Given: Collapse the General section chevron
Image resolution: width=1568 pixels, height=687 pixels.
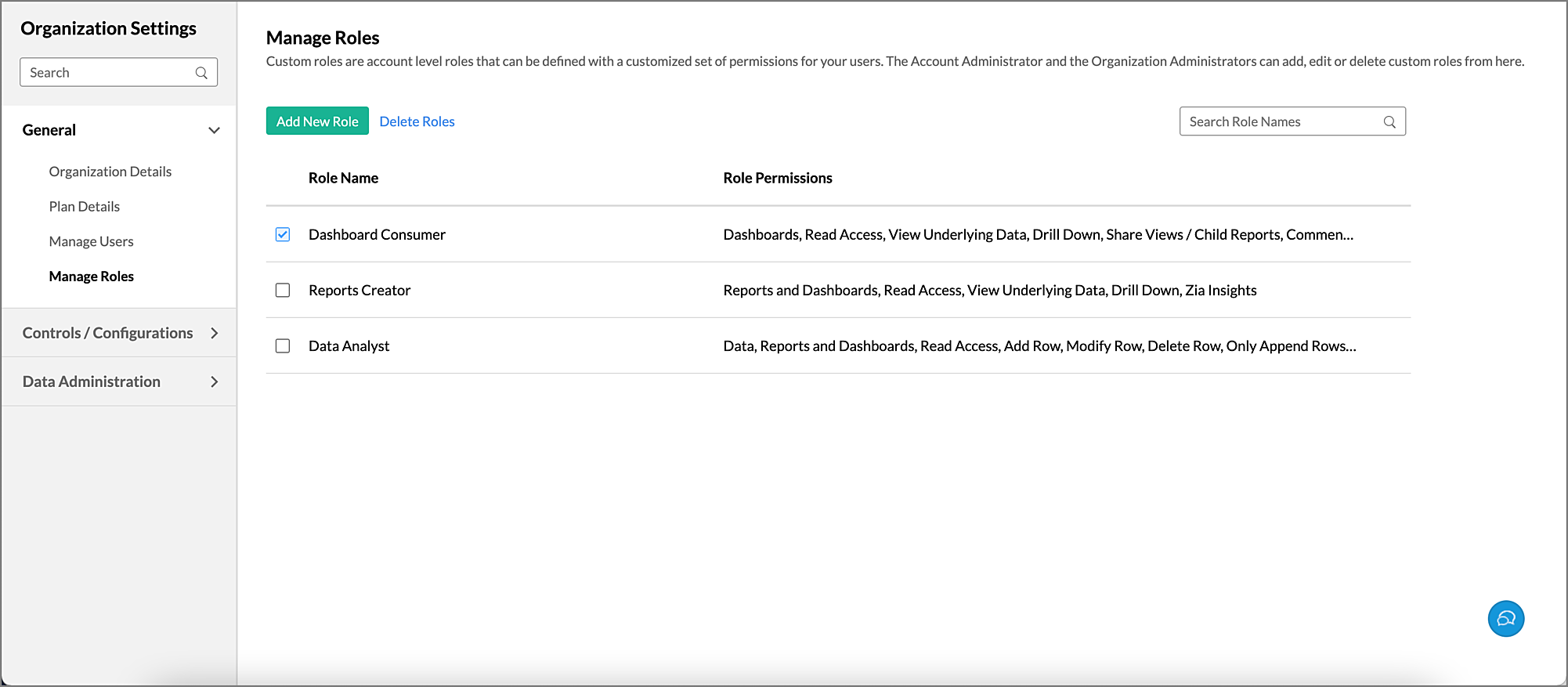Looking at the screenshot, I should click(214, 130).
